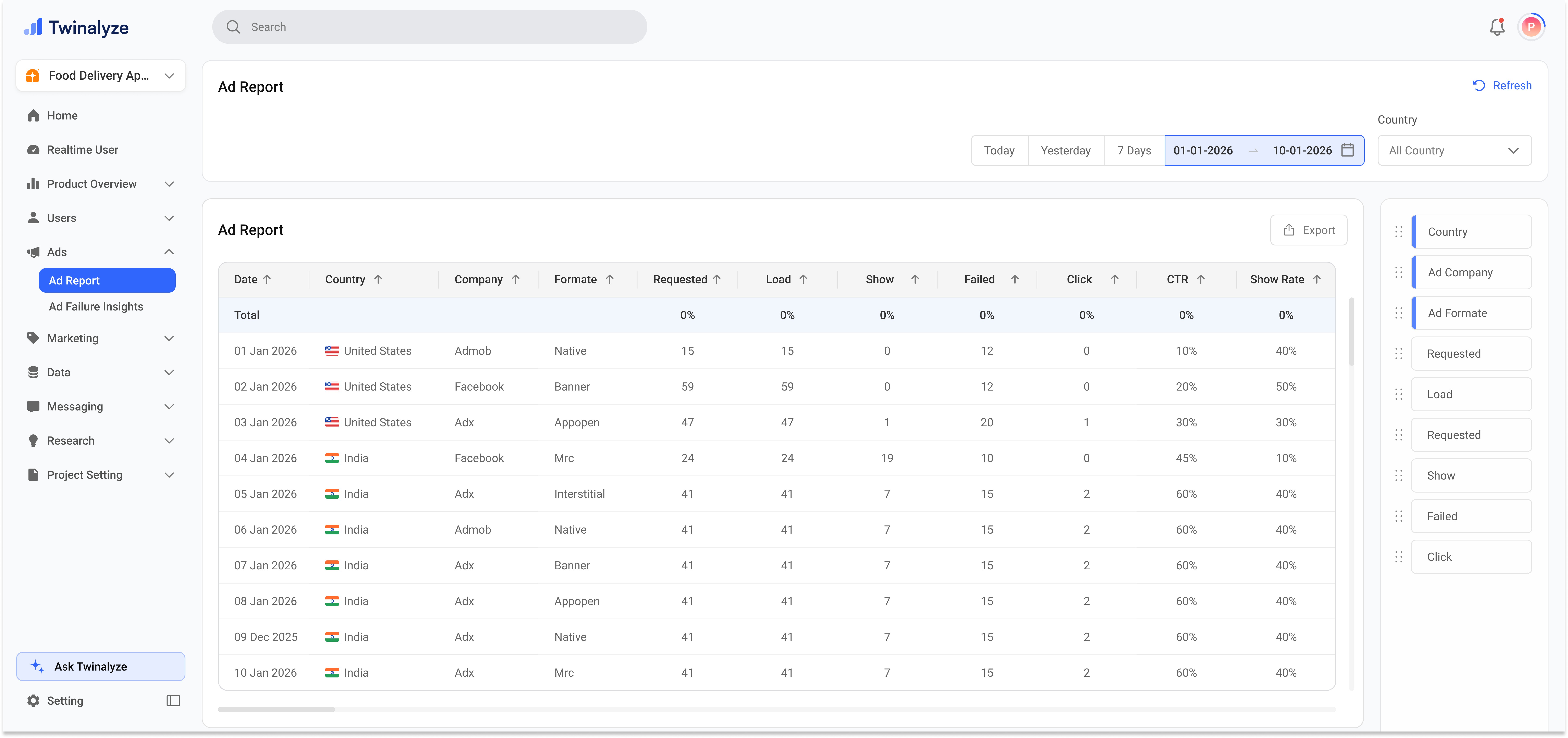Grab the drag handle beside Country column chip
Image resolution: width=1568 pixels, height=738 pixels.
[1399, 232]
